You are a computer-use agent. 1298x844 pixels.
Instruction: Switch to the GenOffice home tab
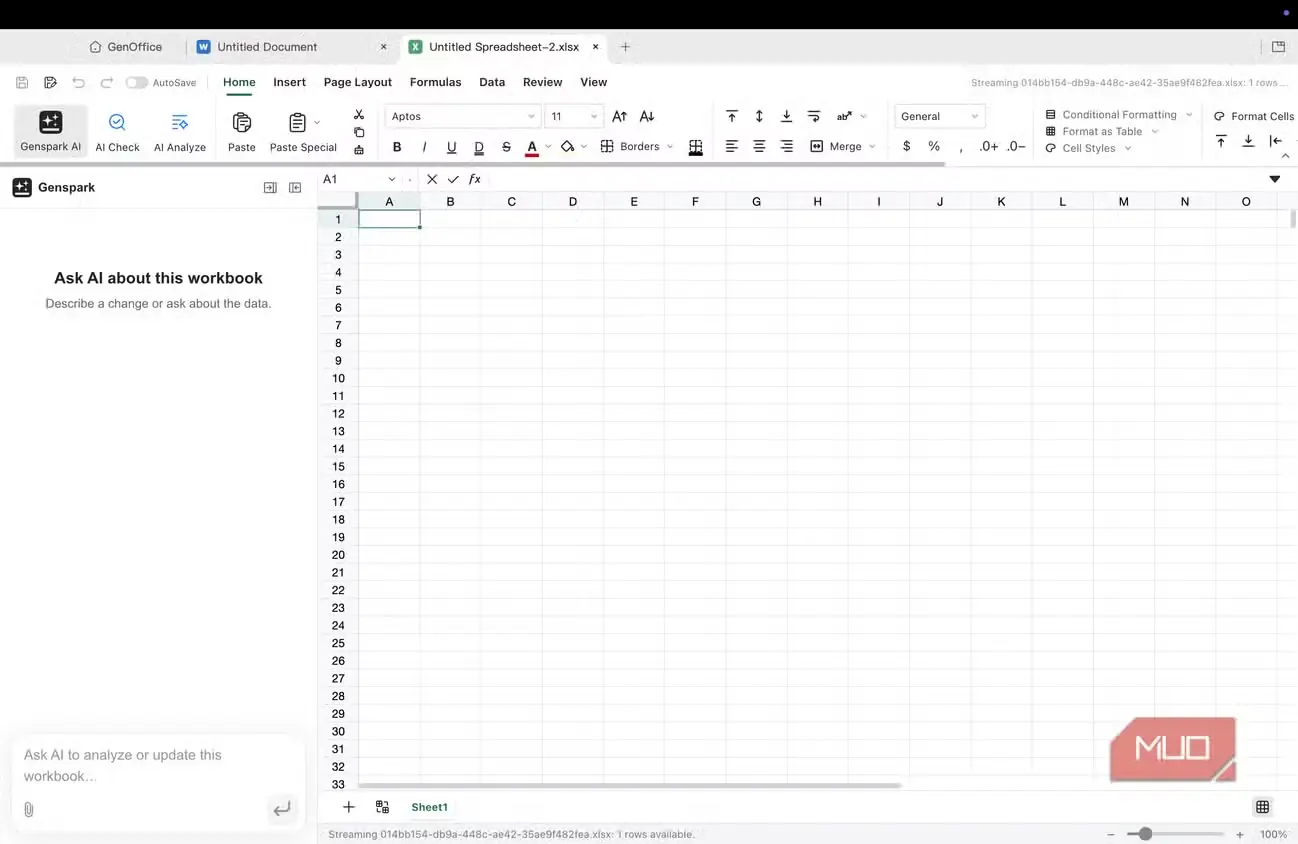click(x=126, y=47)
